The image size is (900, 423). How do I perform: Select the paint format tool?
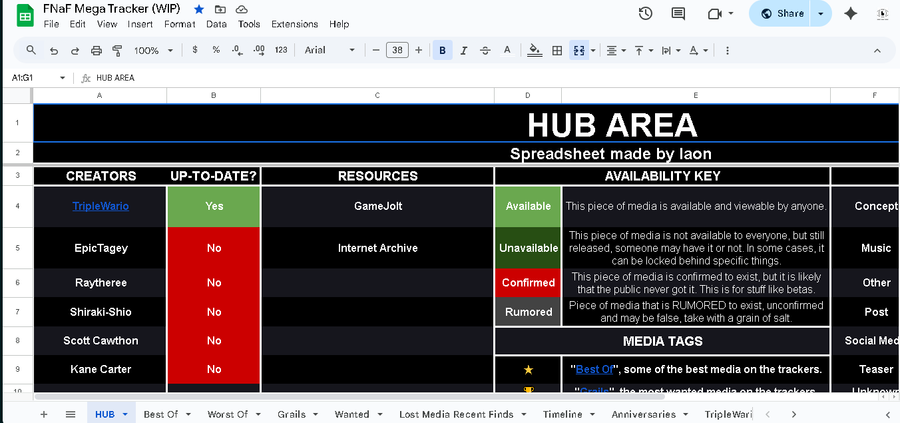118,51
